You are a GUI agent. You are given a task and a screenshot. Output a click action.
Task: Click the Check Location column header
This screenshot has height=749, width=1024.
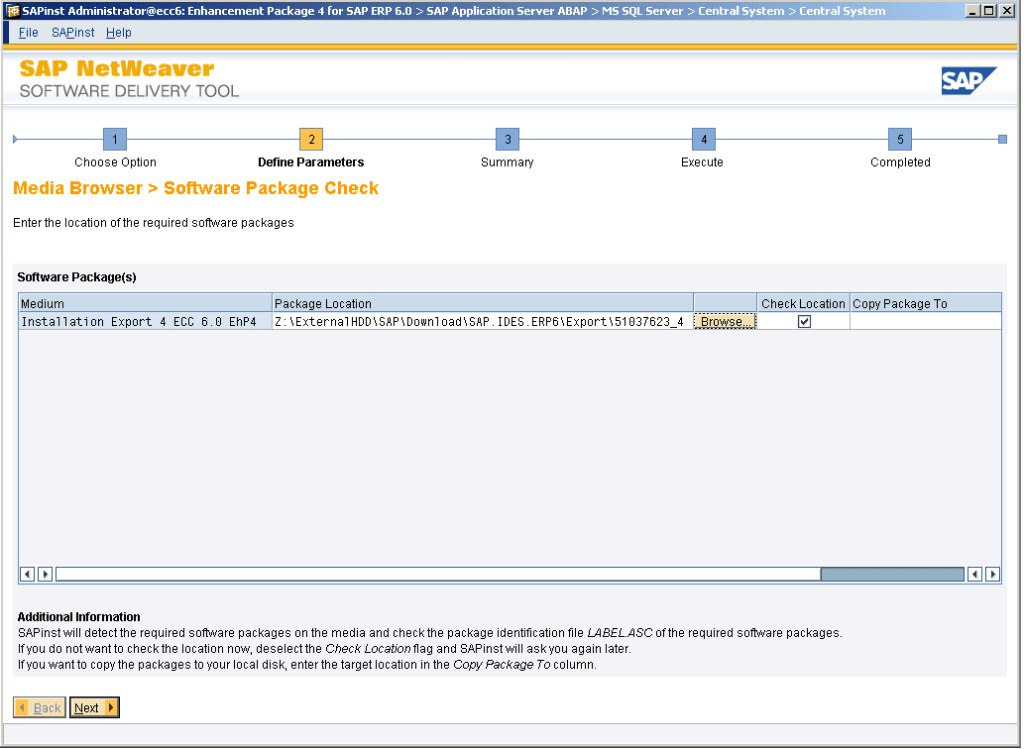pyautogui.click(x=803, y=304)
